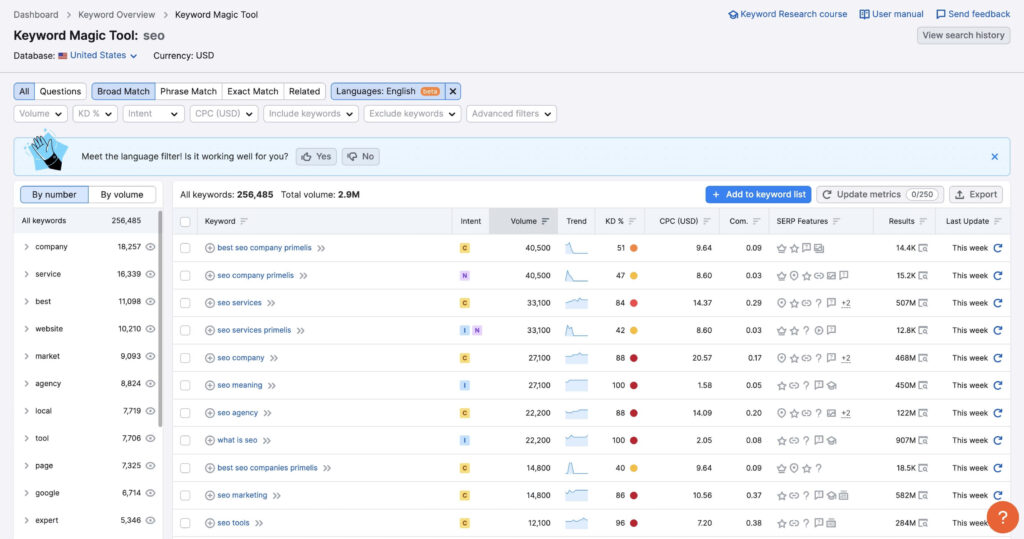Sort by CPC (USD) column icon

[x=707, y=221]
